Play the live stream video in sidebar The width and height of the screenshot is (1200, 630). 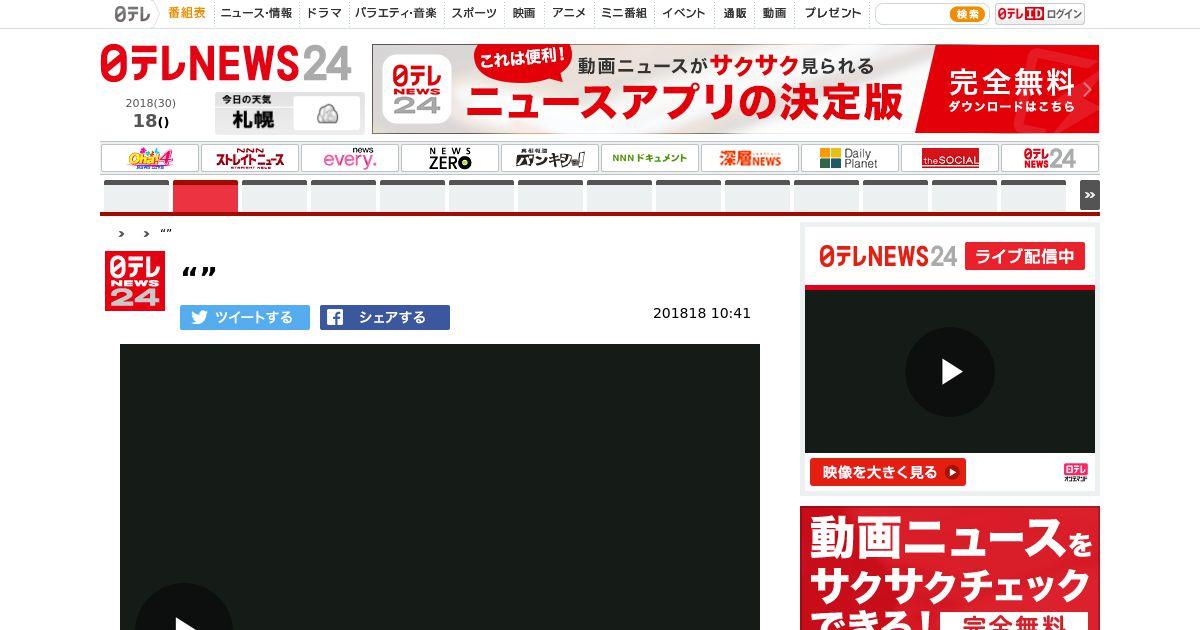[950, 372]
